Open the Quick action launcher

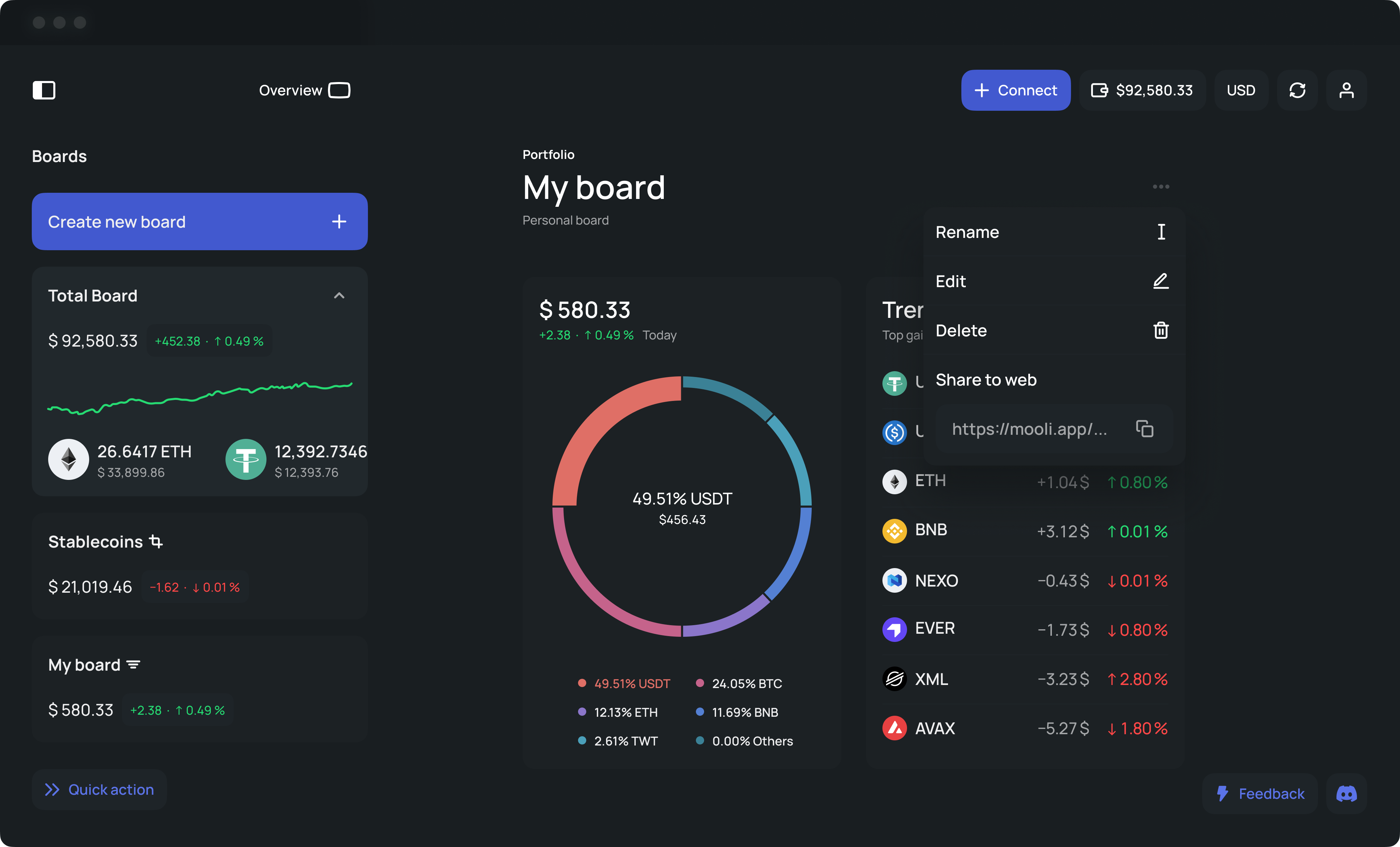[99, 790]
